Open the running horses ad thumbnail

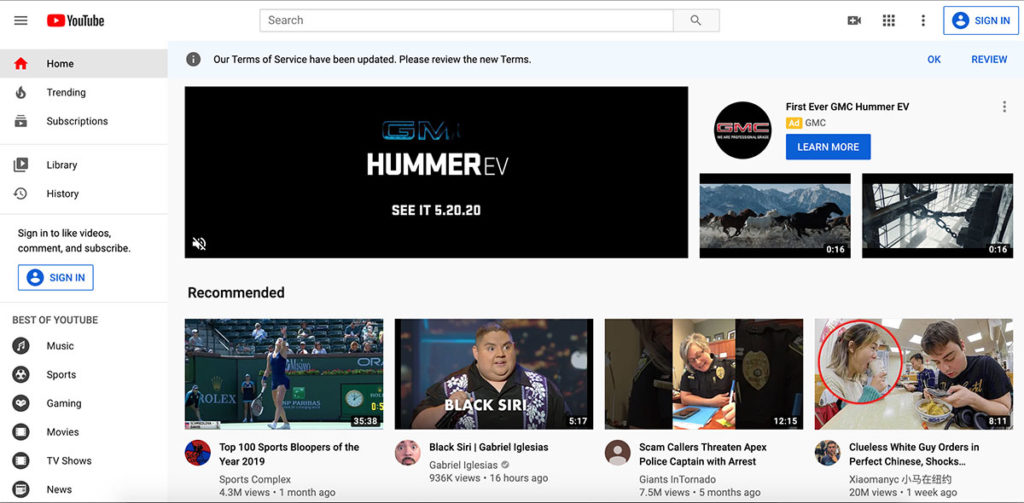775,216
